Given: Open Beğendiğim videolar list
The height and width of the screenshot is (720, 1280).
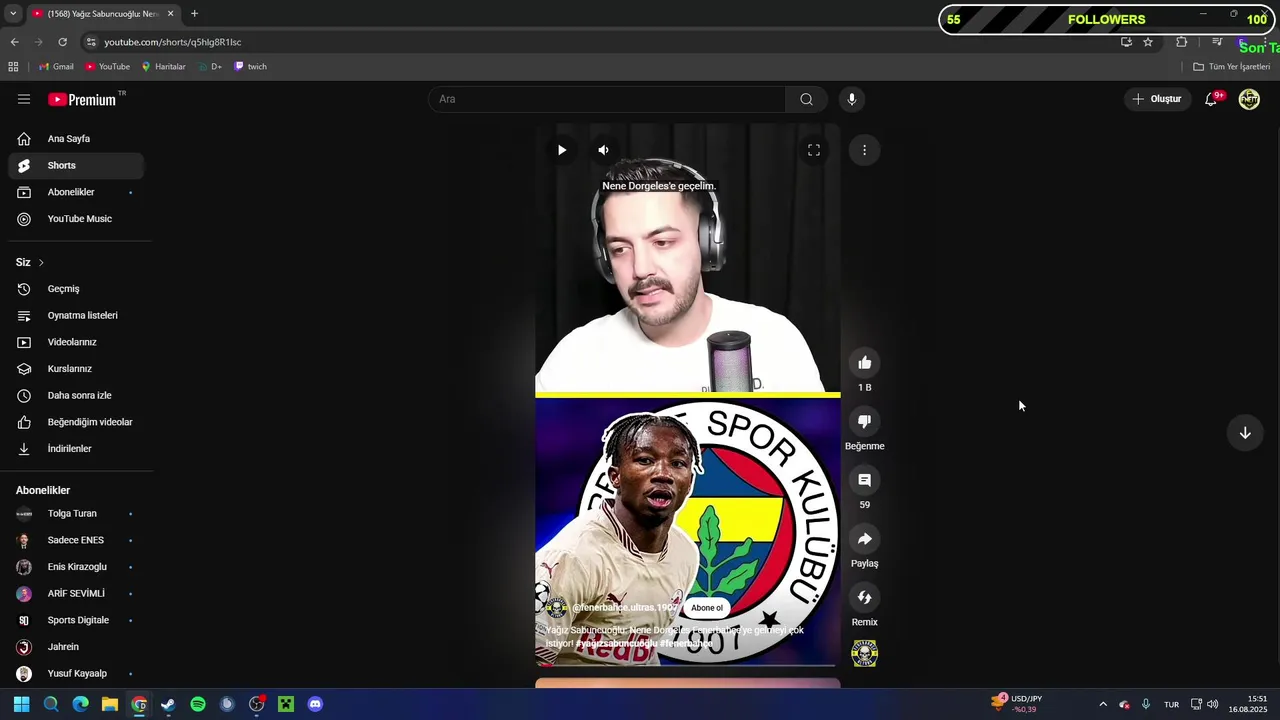Looking at the screenshot, I should coord(76,422).
